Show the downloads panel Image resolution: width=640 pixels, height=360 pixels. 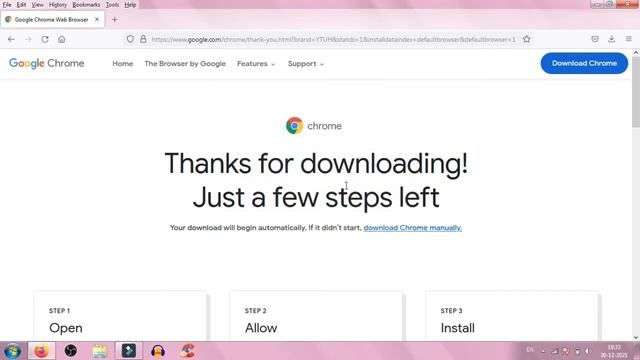611,39
